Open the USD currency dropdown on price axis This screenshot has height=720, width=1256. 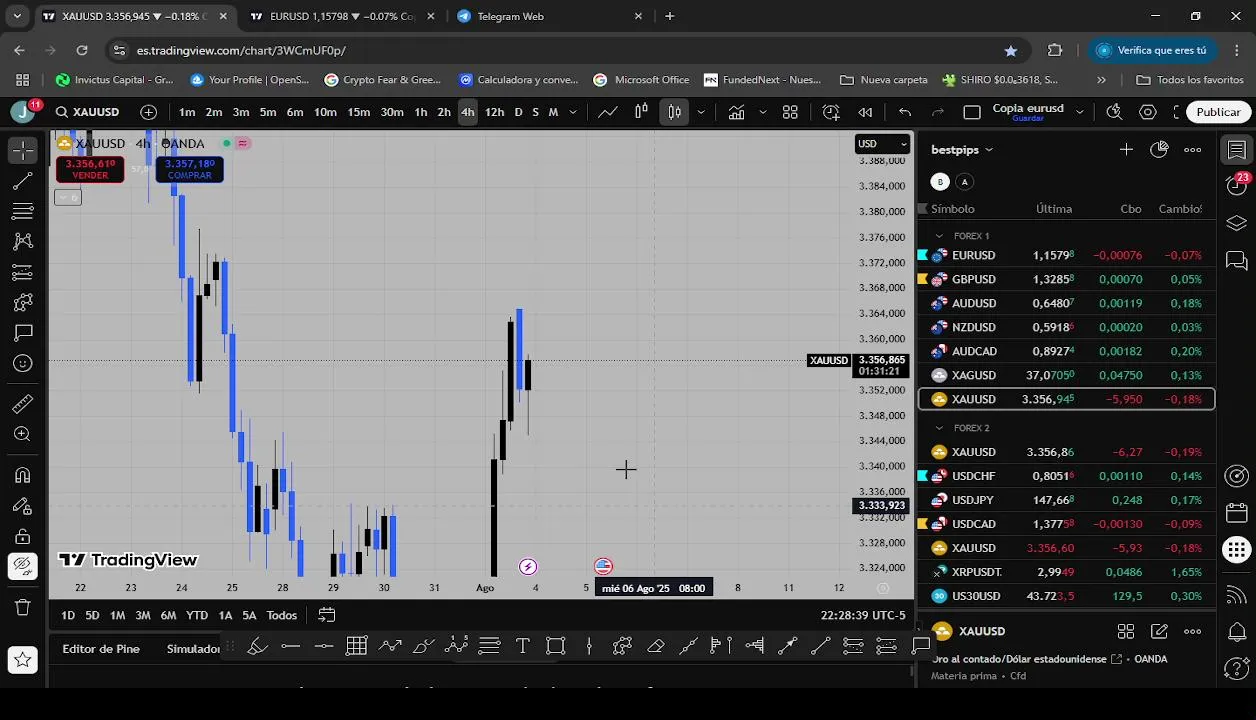pos(883,144)
